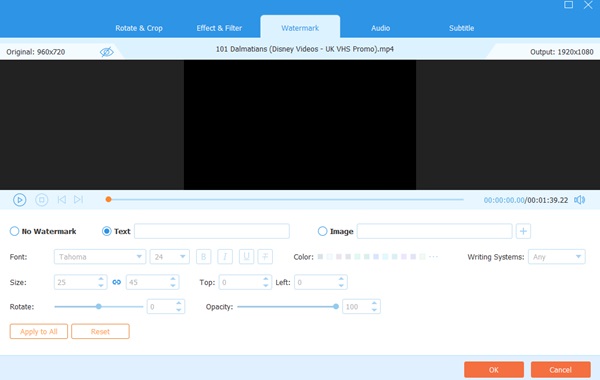Click the 'Original: 960x720' label
600x380 pixels.
[x=36, y=52]
